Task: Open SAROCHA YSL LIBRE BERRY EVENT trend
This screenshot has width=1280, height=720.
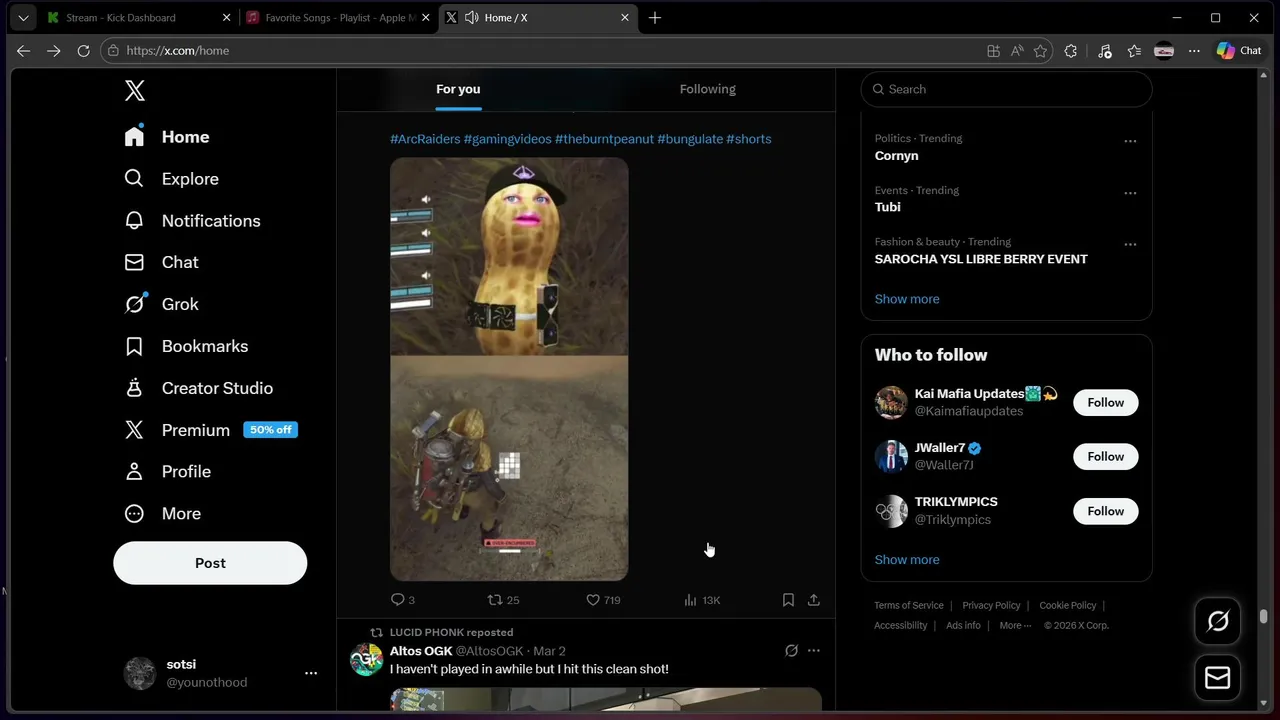Action: click(x=981, y=259)
